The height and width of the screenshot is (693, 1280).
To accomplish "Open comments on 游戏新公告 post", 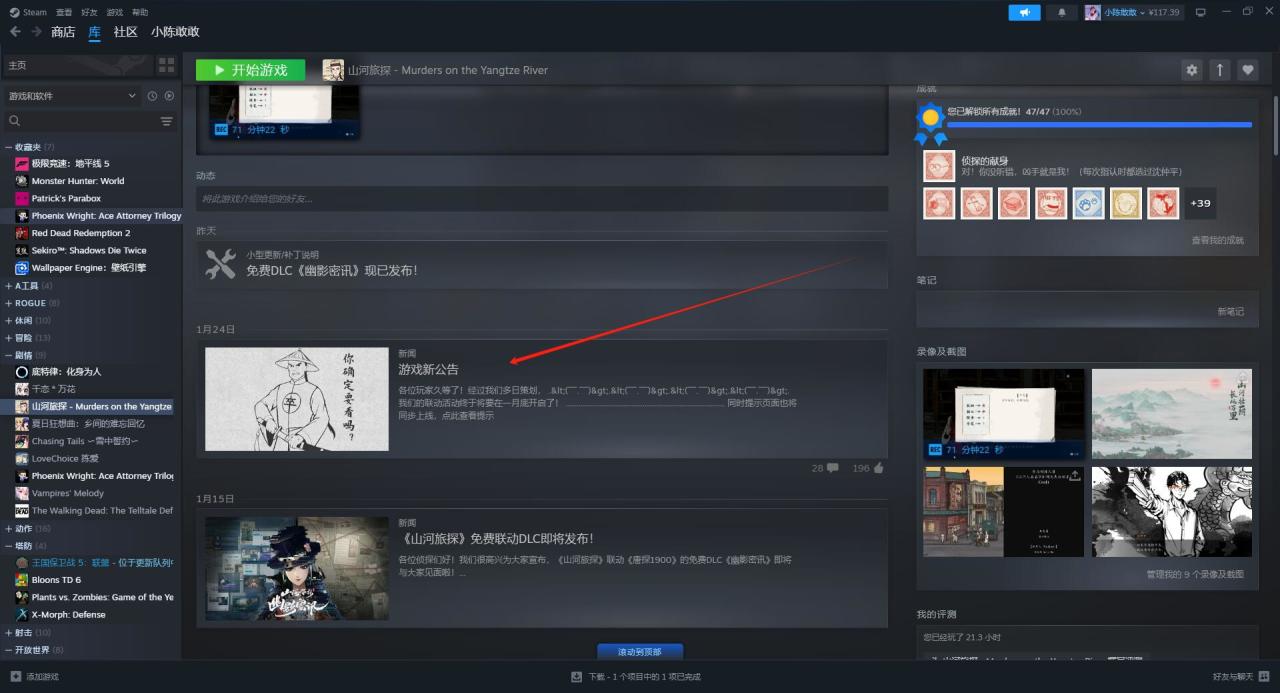I will [x=832, y=468].
